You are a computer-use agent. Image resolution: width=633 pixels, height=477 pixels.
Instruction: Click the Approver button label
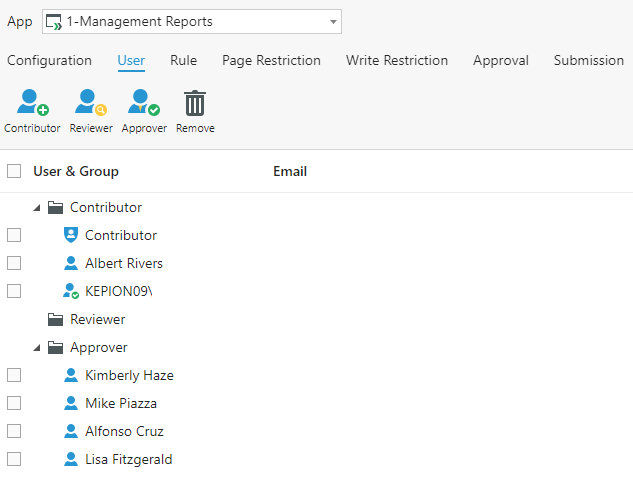[x=144, y=128]
